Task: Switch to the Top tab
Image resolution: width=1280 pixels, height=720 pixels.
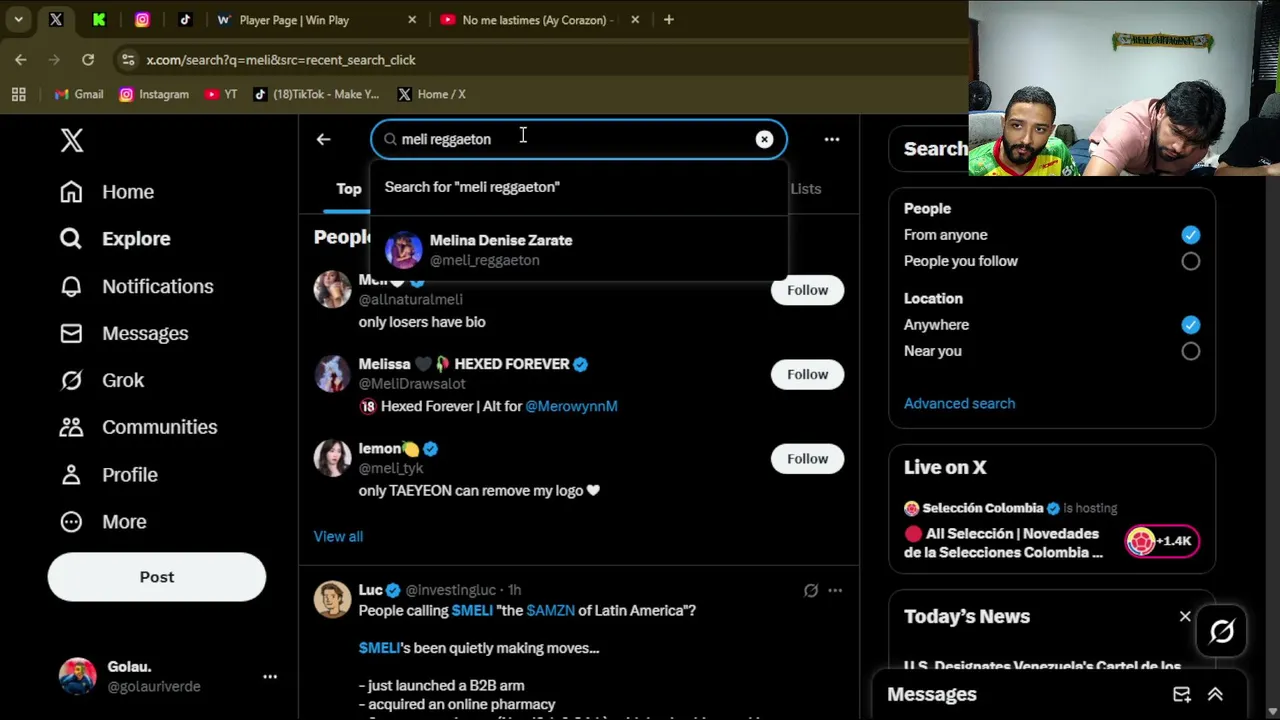Action: coord(349,189)
